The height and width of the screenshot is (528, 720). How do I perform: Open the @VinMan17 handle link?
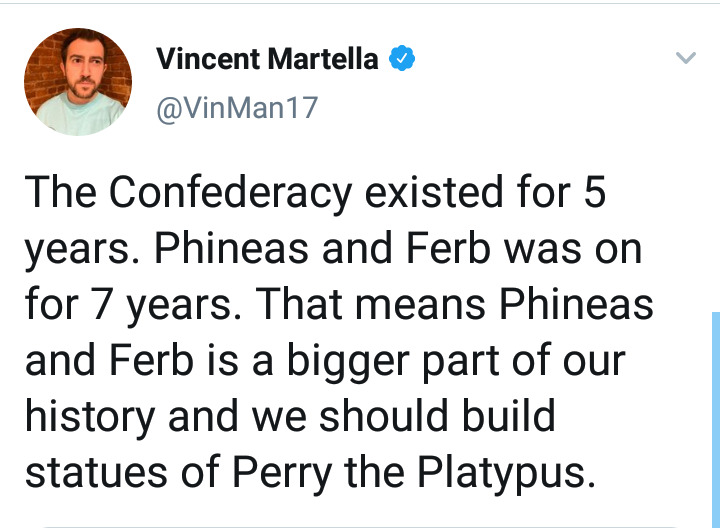pyautogui.click(x=236, y=107)
